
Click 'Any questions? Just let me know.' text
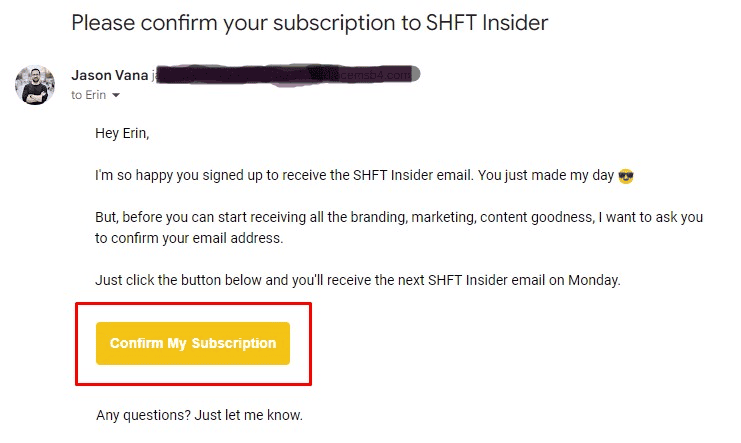pos(199,414)
